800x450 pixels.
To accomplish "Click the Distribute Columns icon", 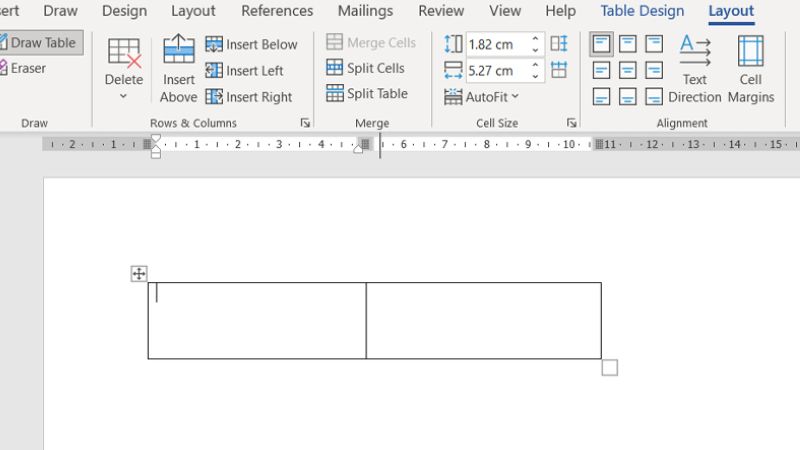I will coord(559,70).
